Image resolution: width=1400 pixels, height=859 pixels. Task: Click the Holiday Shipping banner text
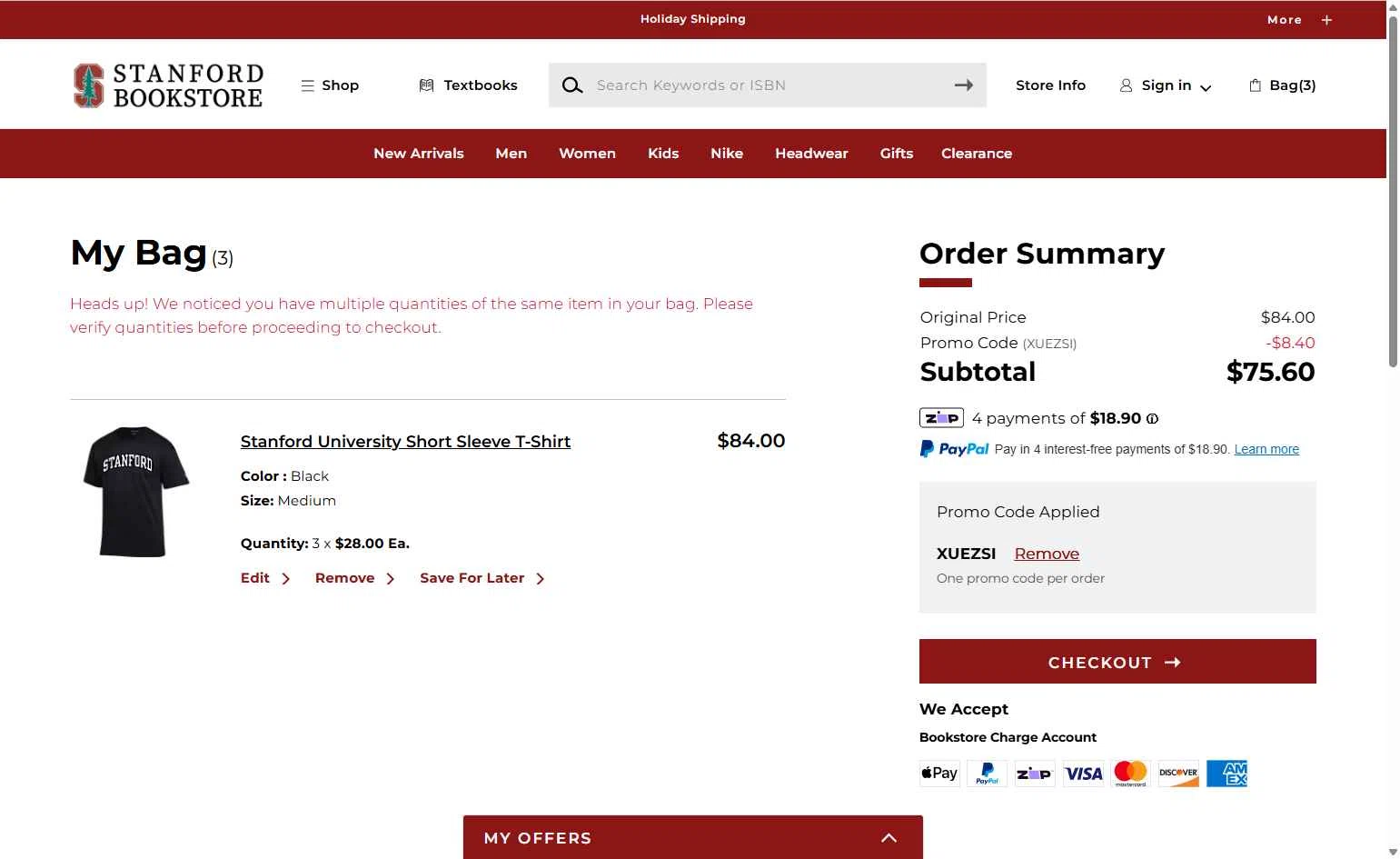coord(692,19)
